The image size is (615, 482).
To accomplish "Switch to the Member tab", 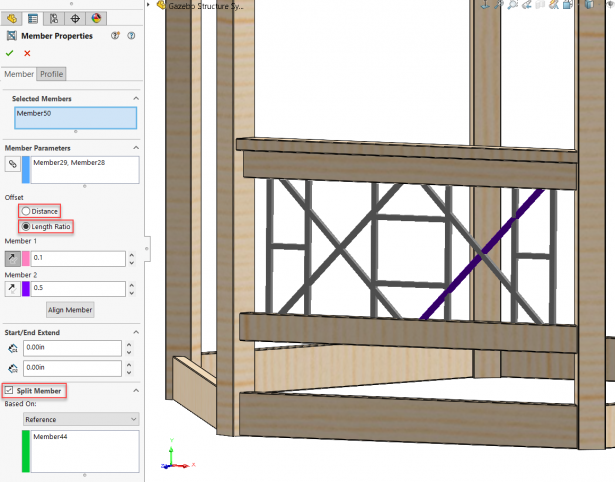I will point(18,74).
